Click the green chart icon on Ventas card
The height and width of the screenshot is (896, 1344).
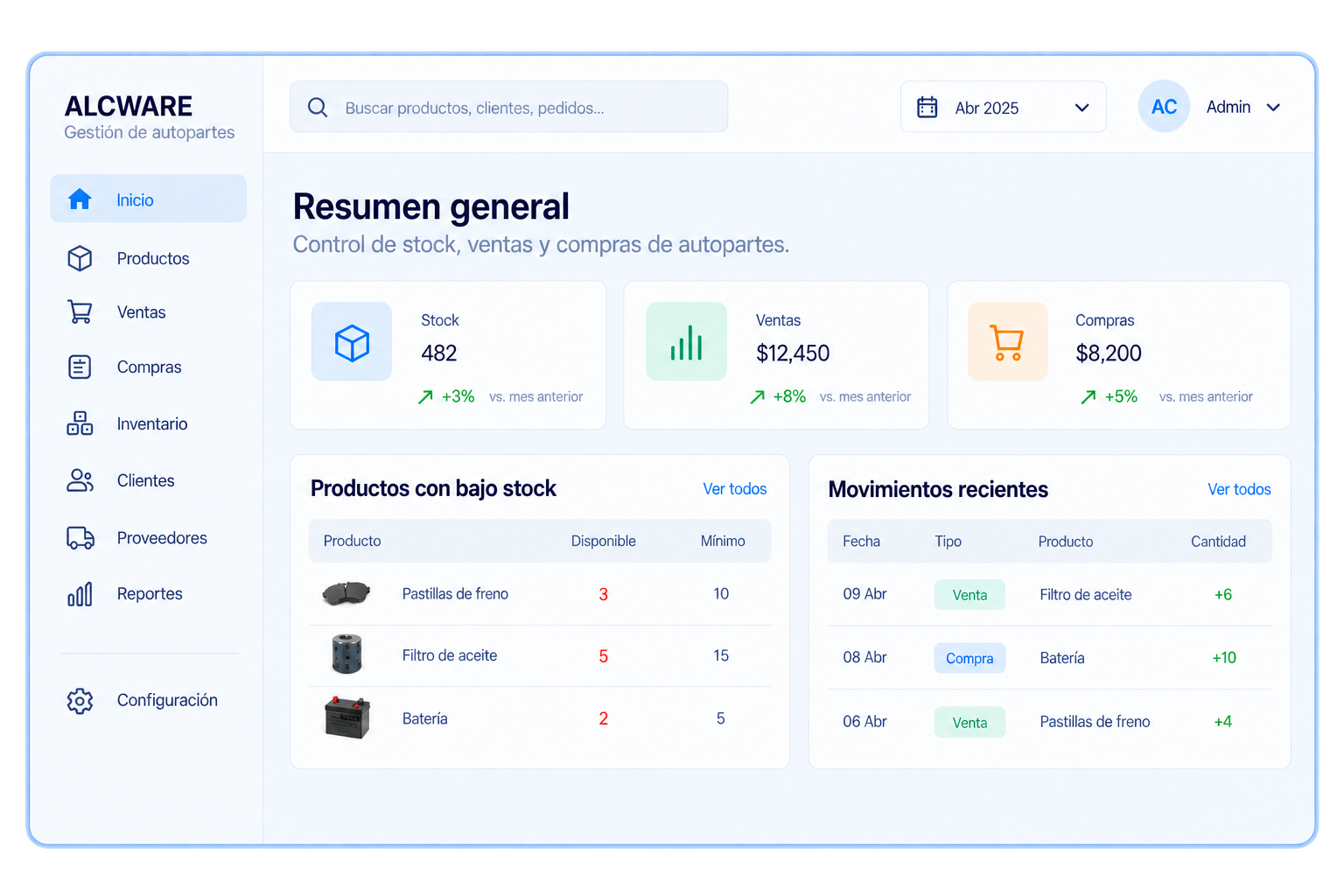point(686,342)
